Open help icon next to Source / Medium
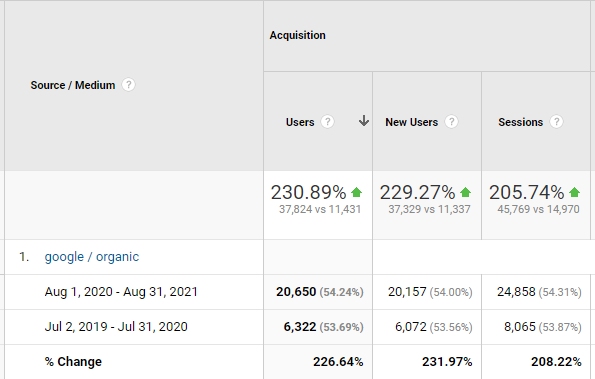Screen dimensions: 595x379 point(128,85)
